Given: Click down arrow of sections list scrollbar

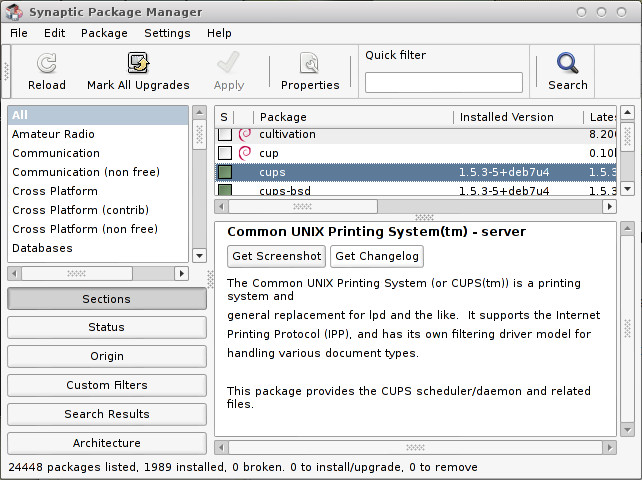Looking at the screenshot, I should 199,256.
